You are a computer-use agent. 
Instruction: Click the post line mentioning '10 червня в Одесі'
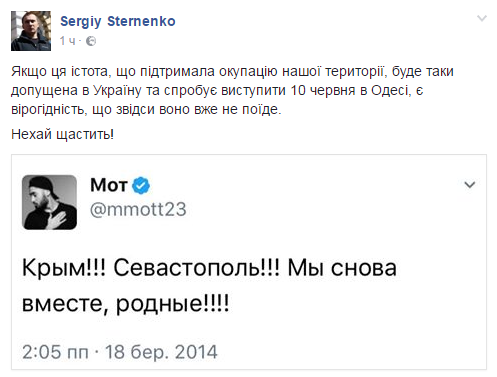(217, 91)
